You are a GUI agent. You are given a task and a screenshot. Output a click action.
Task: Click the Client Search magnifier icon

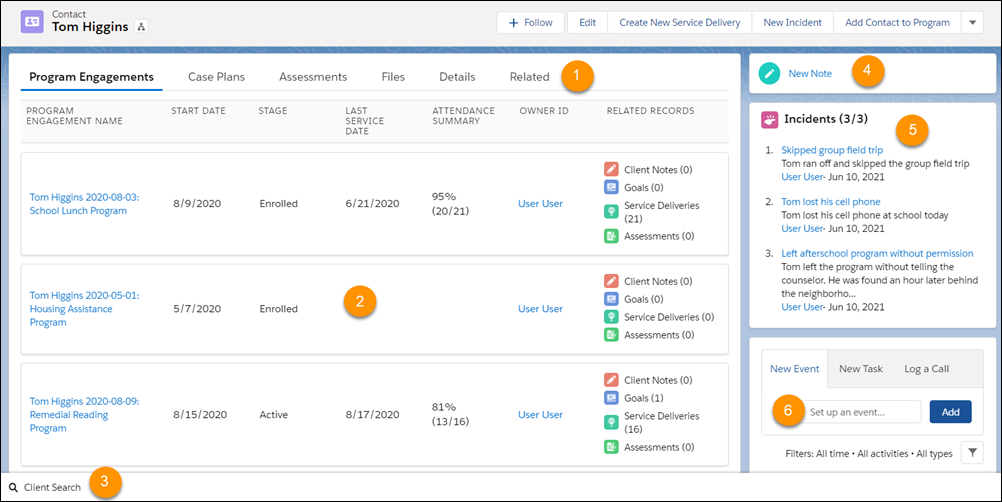click(13, 487)
